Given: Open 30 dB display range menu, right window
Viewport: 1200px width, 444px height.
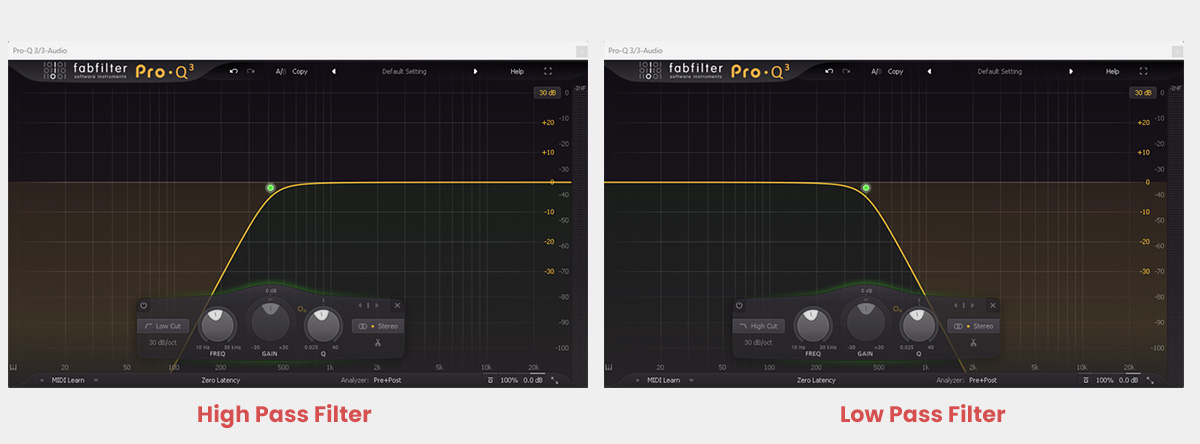Looking at the screenshot, I should tap(1142, 93).
